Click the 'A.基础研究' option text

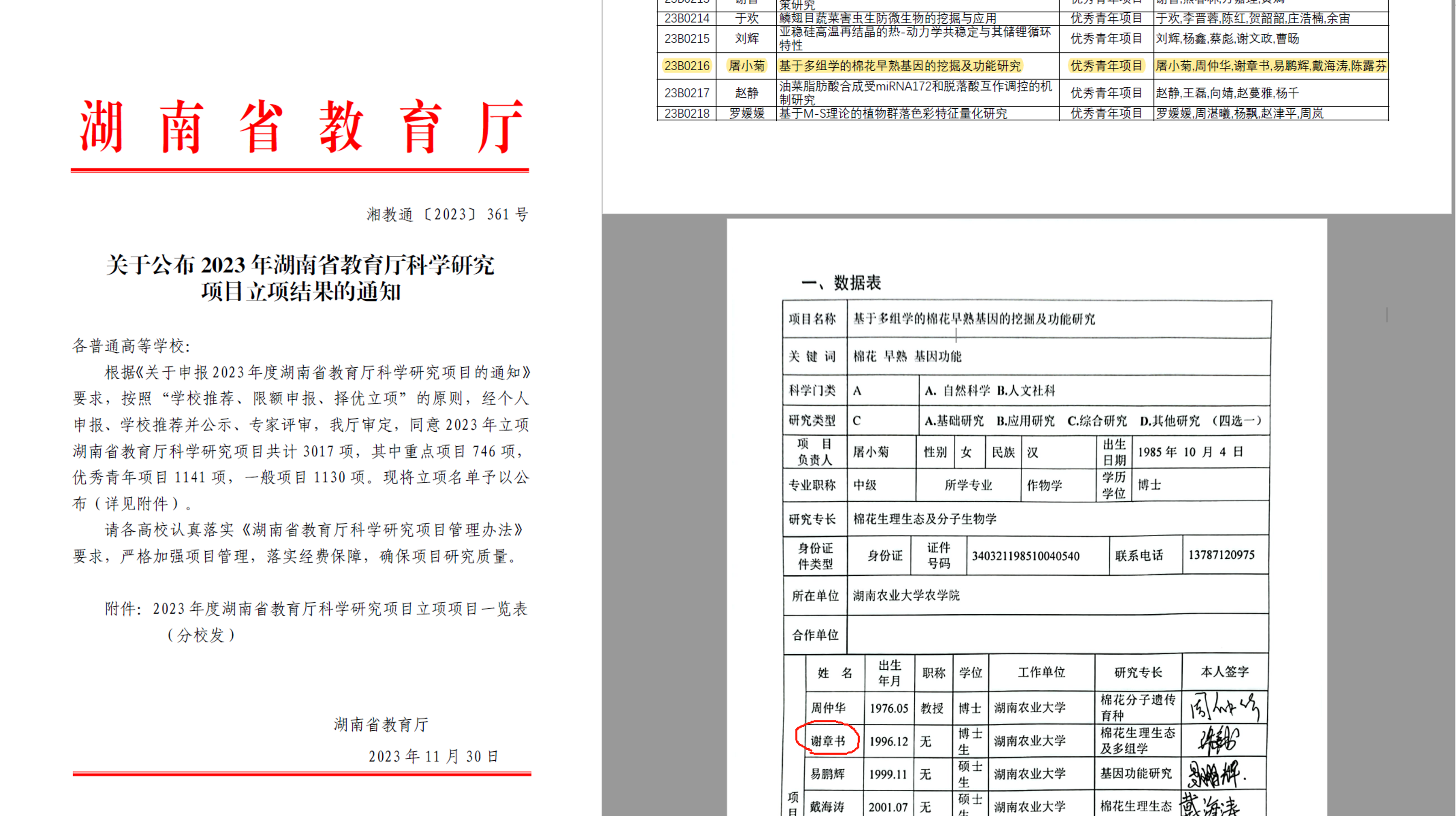coord(954,421)
